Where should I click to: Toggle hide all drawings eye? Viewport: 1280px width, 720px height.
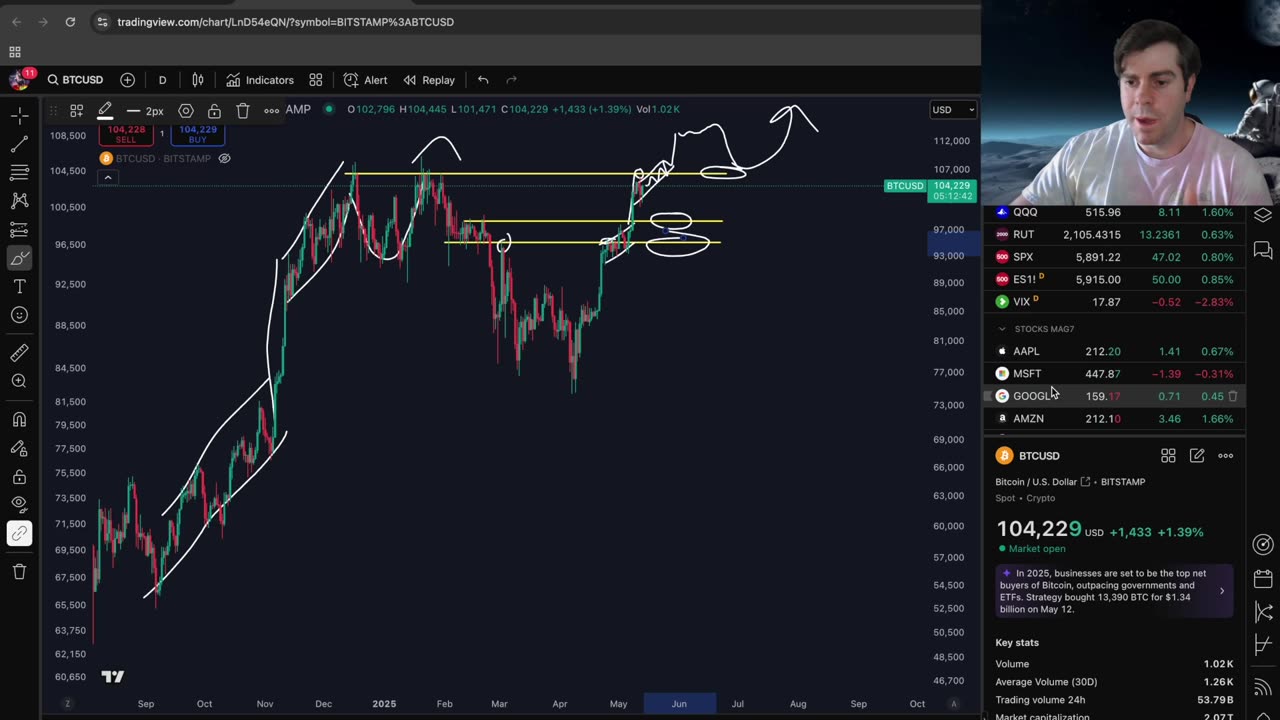pyautogui.click(x=19, y=504)
